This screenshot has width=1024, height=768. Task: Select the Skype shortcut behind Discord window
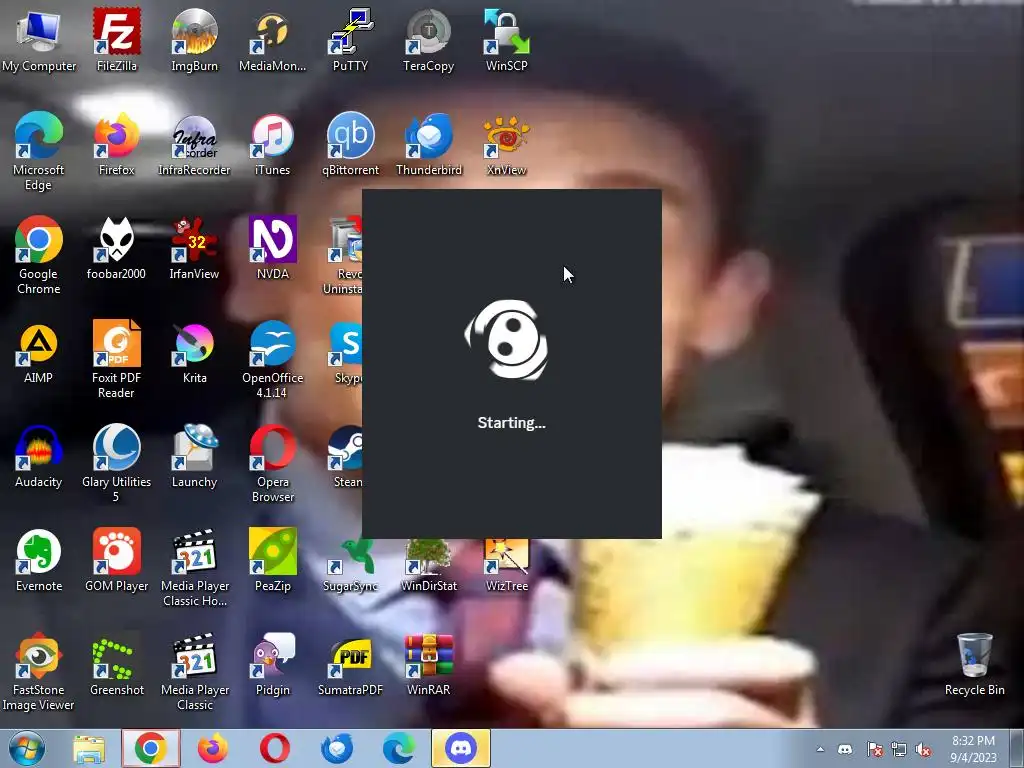pos(346,351)
